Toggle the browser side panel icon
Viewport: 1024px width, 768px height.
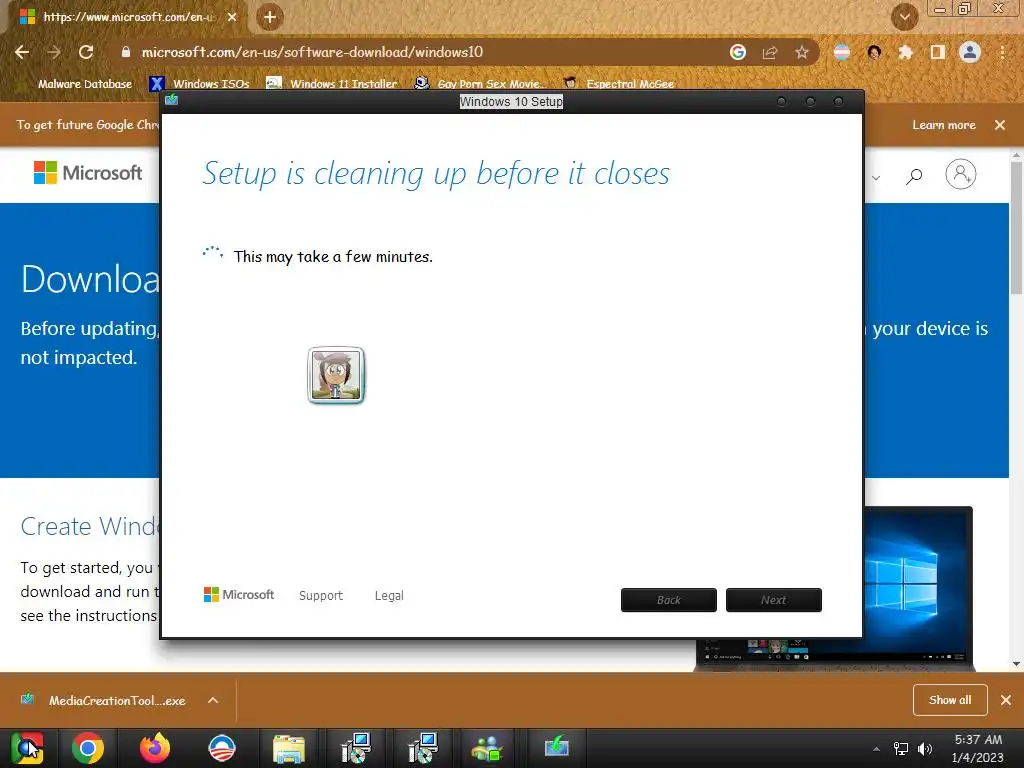tap(938, 52)
